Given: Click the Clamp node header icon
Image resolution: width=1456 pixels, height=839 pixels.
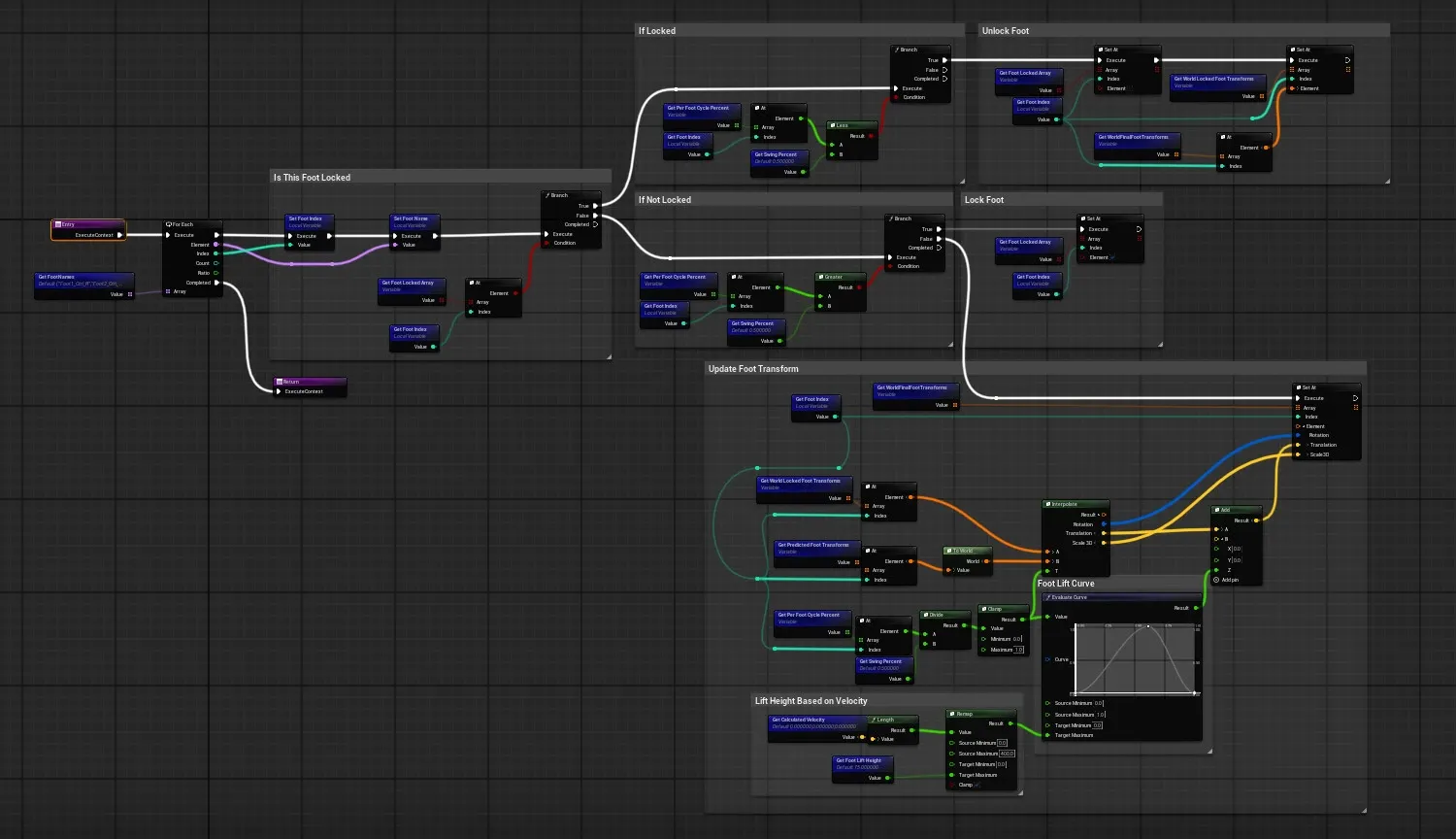Looking at the screenshot, I should [984, 609].
